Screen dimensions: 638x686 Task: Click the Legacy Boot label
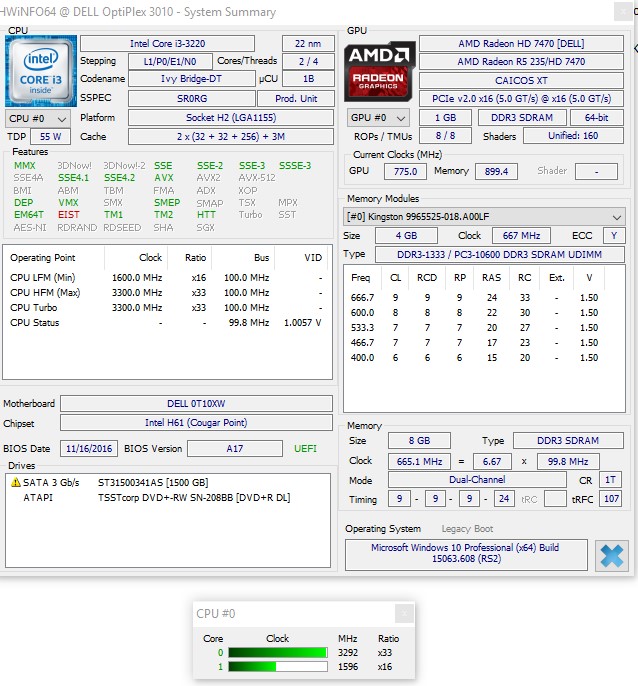[x=467, y=528]
